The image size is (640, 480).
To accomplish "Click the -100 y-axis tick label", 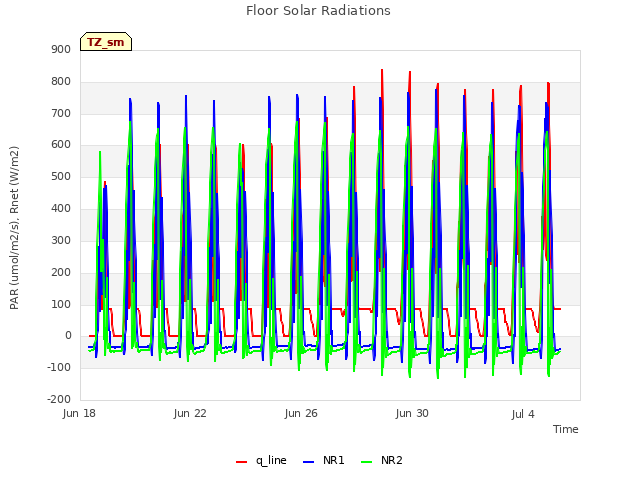I will coord(59,367).
